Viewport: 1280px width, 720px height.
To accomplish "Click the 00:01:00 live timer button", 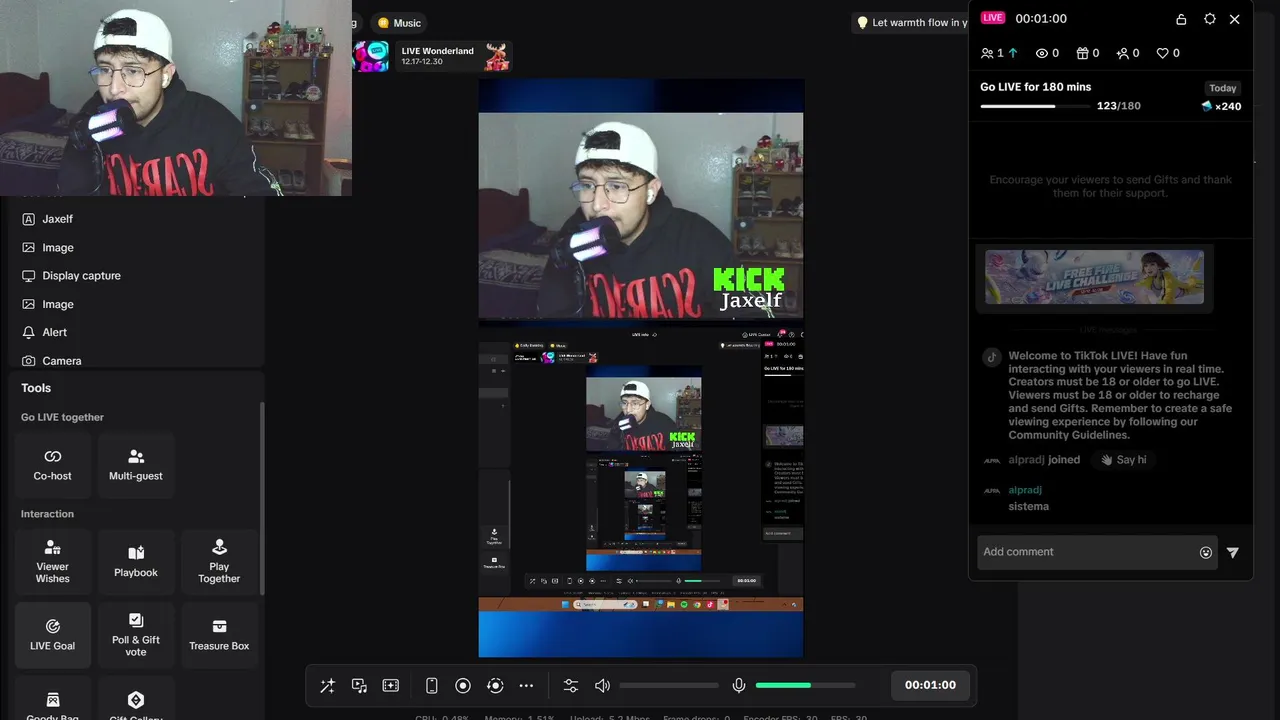I will click(x=930, y=685).
